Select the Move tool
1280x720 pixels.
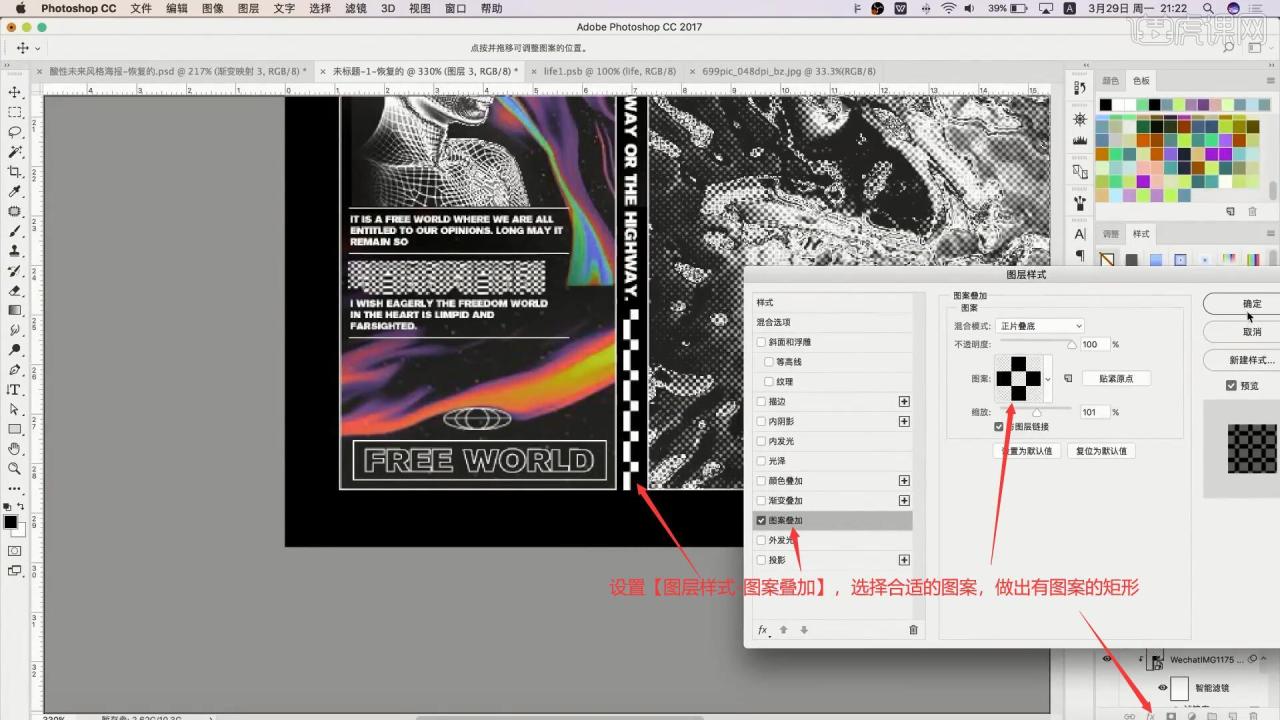point(15,92)
